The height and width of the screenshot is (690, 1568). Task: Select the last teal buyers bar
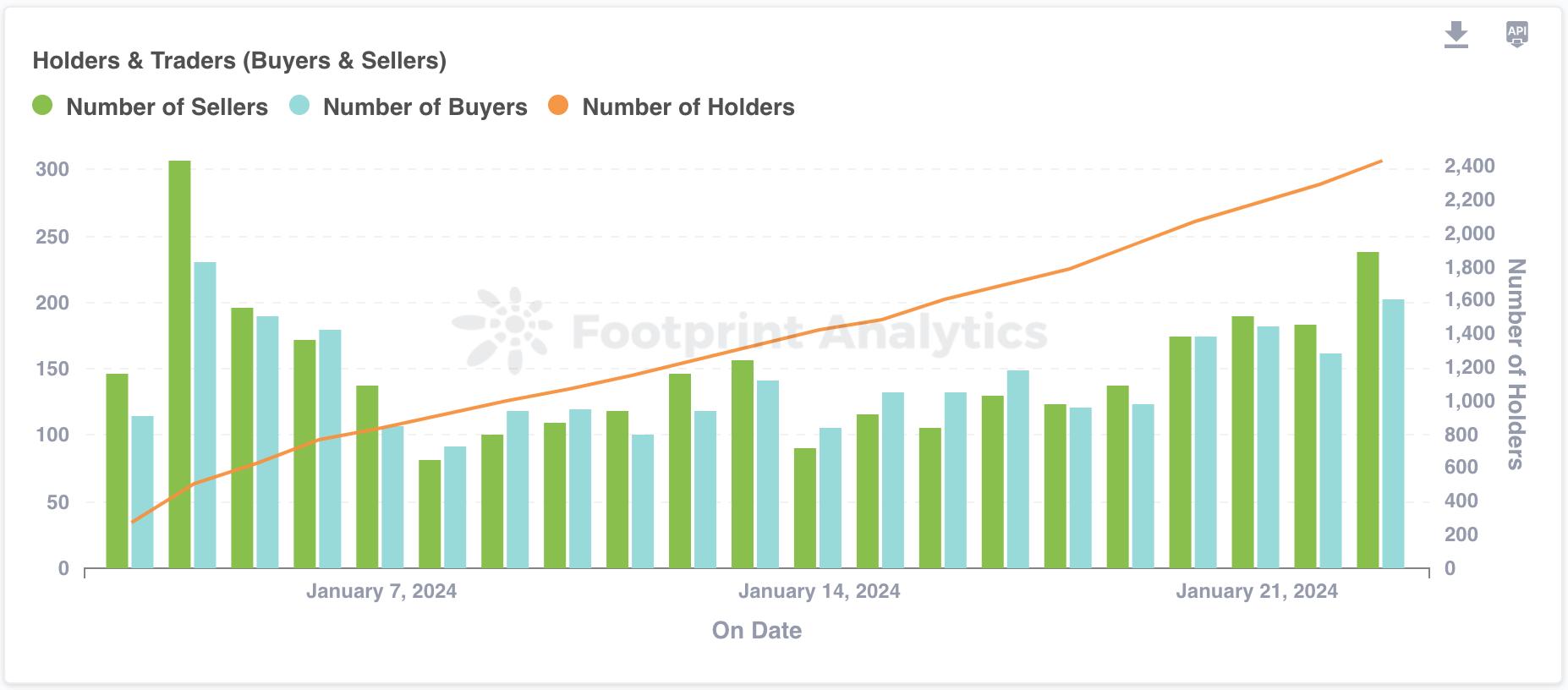coord(1393,433)
